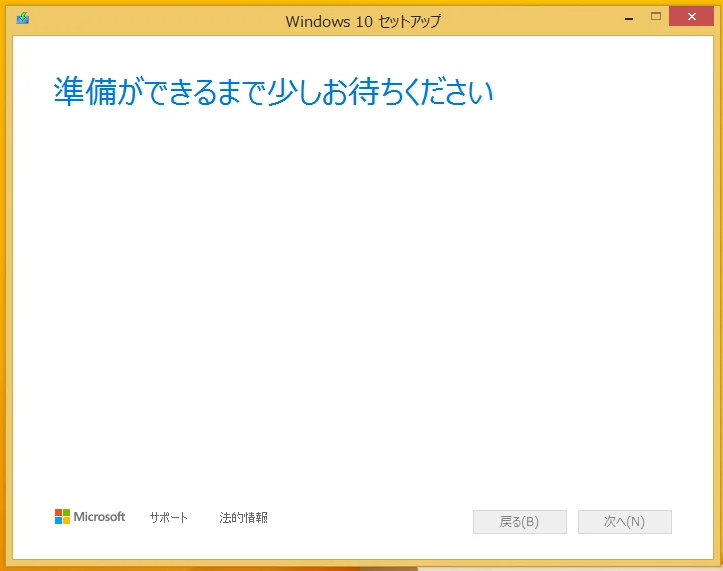
Task: Click the blank white area below the heading
Action: pos(360,300)
